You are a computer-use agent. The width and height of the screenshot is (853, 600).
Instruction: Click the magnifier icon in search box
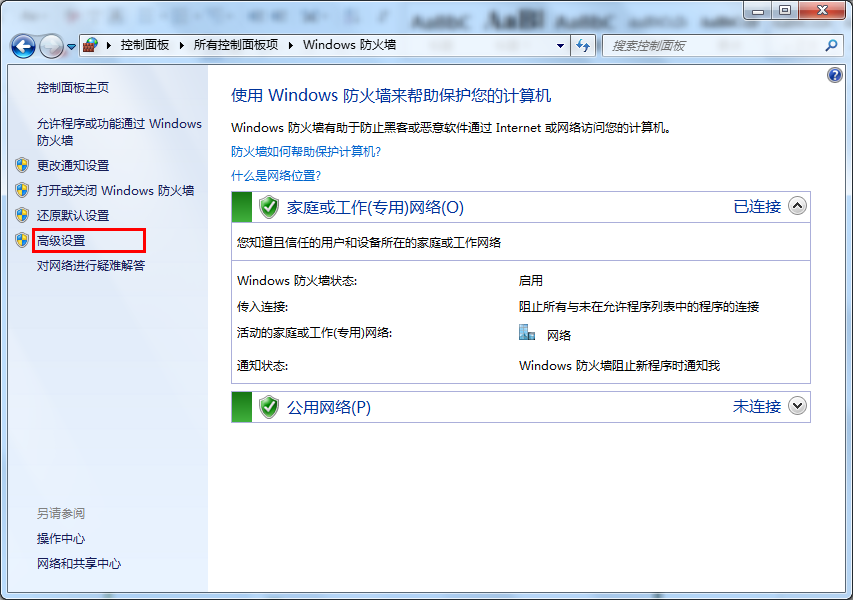830,46
